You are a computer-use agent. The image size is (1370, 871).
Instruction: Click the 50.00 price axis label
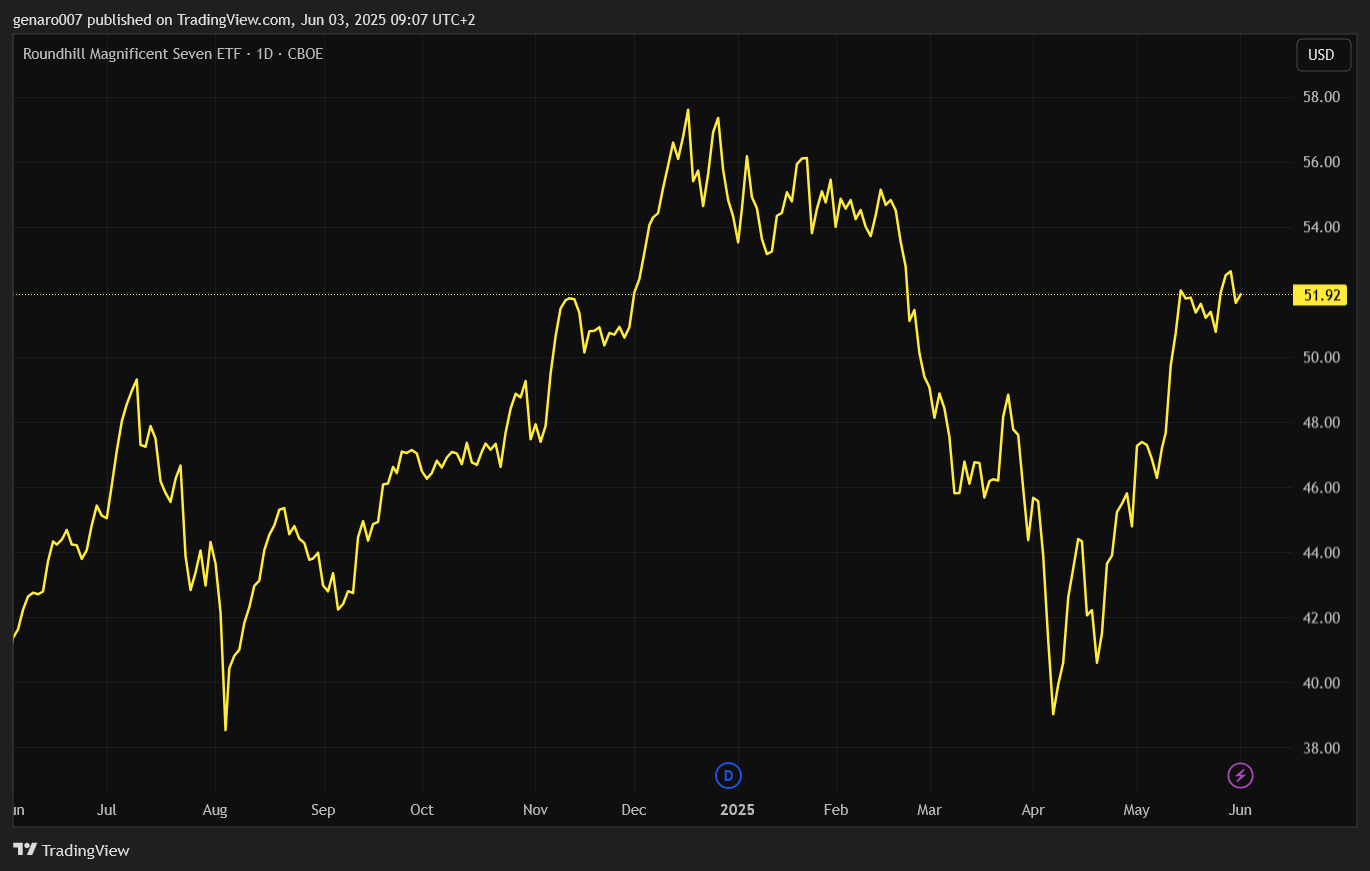(1322, 357)
